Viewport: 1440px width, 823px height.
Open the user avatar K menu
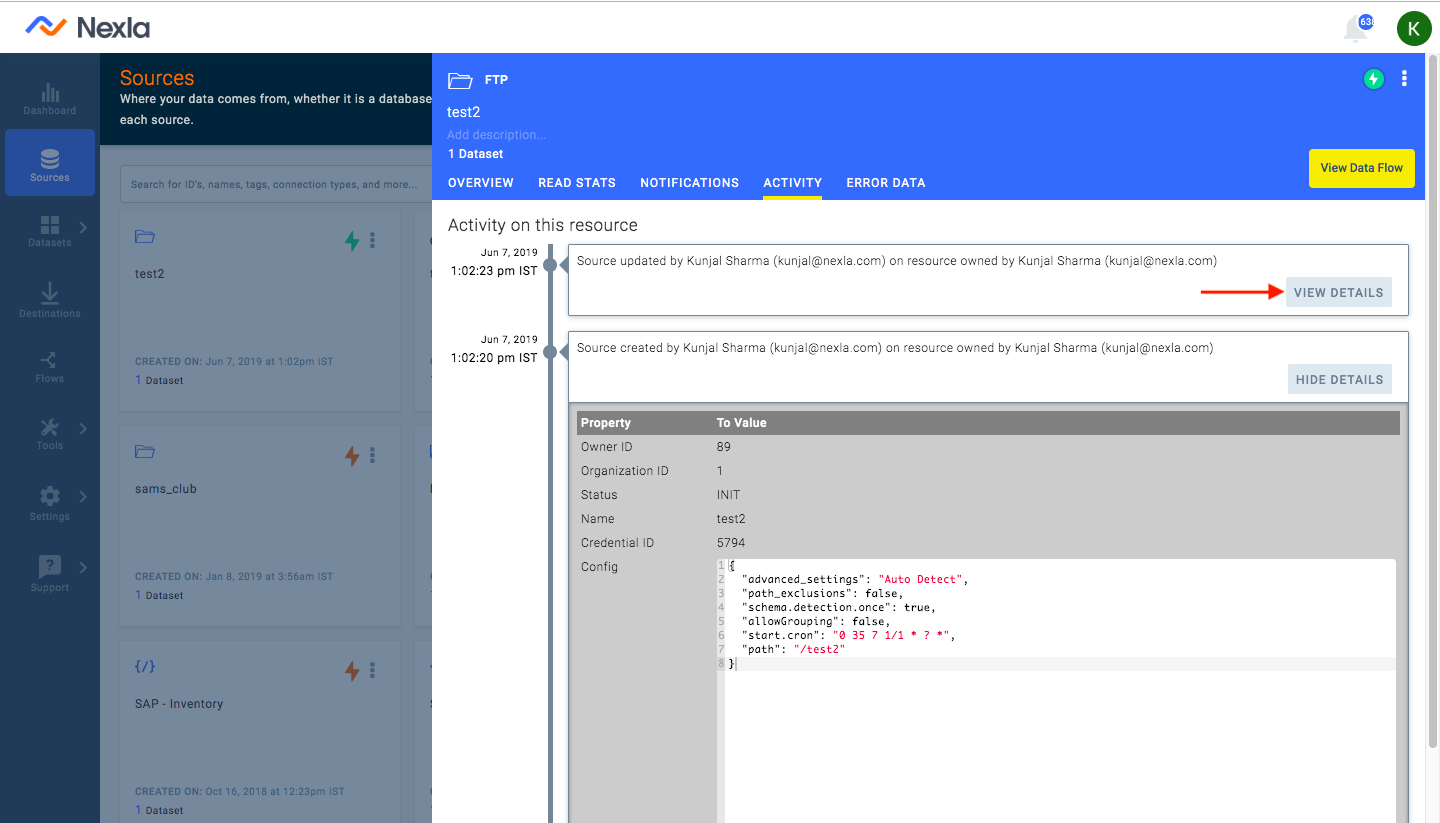point(1414,29)
